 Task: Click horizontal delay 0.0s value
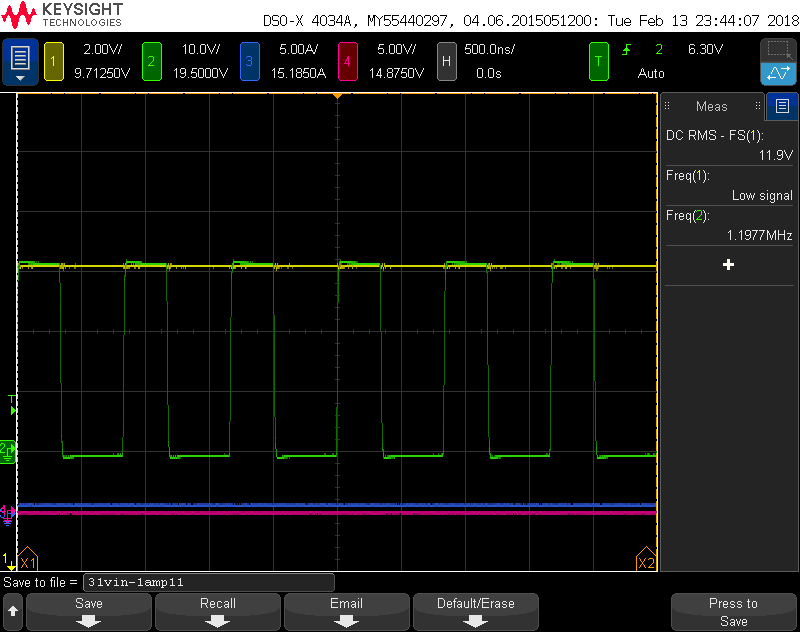click(x=489, y=73)
